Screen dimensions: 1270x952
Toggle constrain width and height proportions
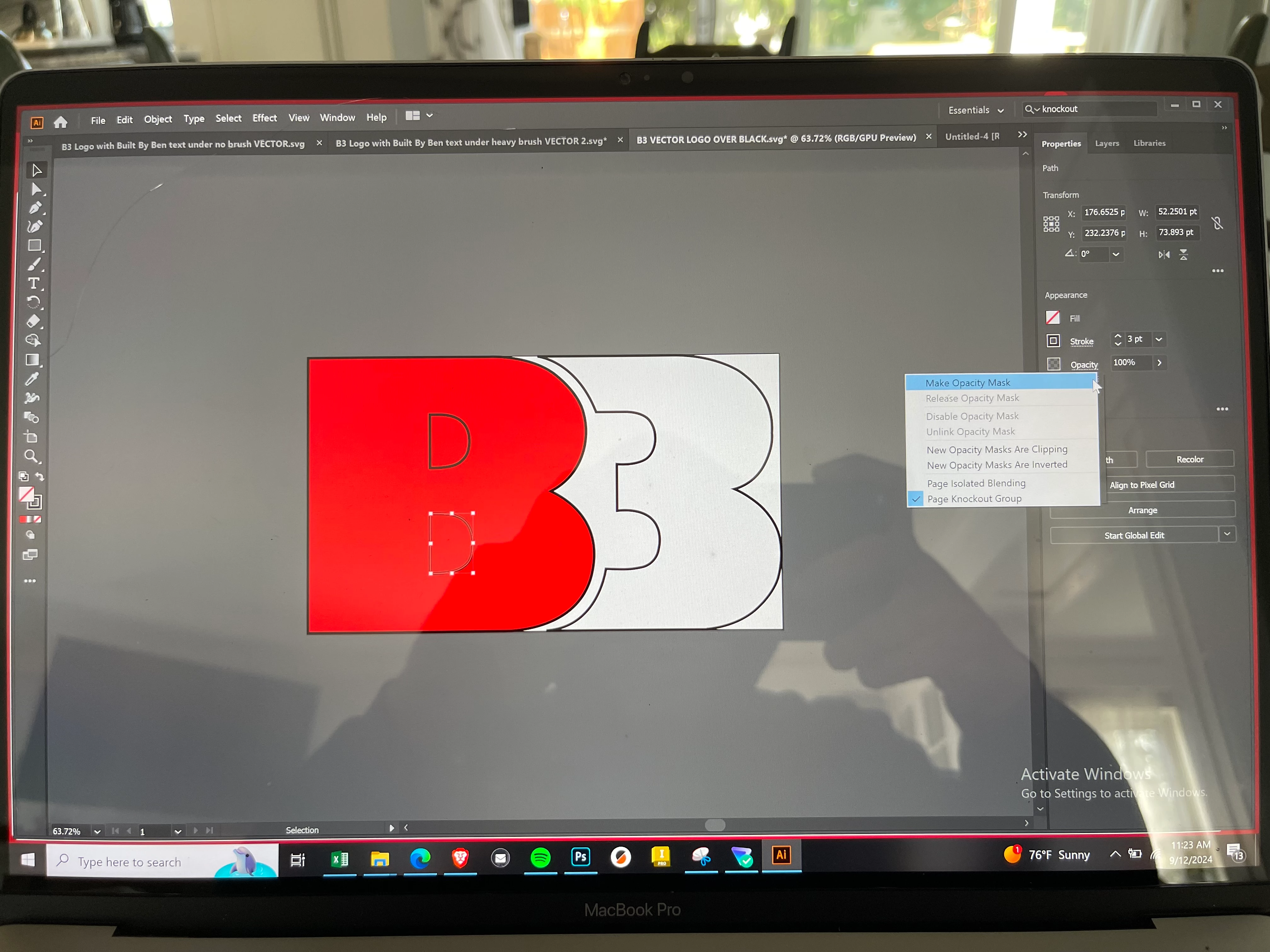[x=1216, y=223]
